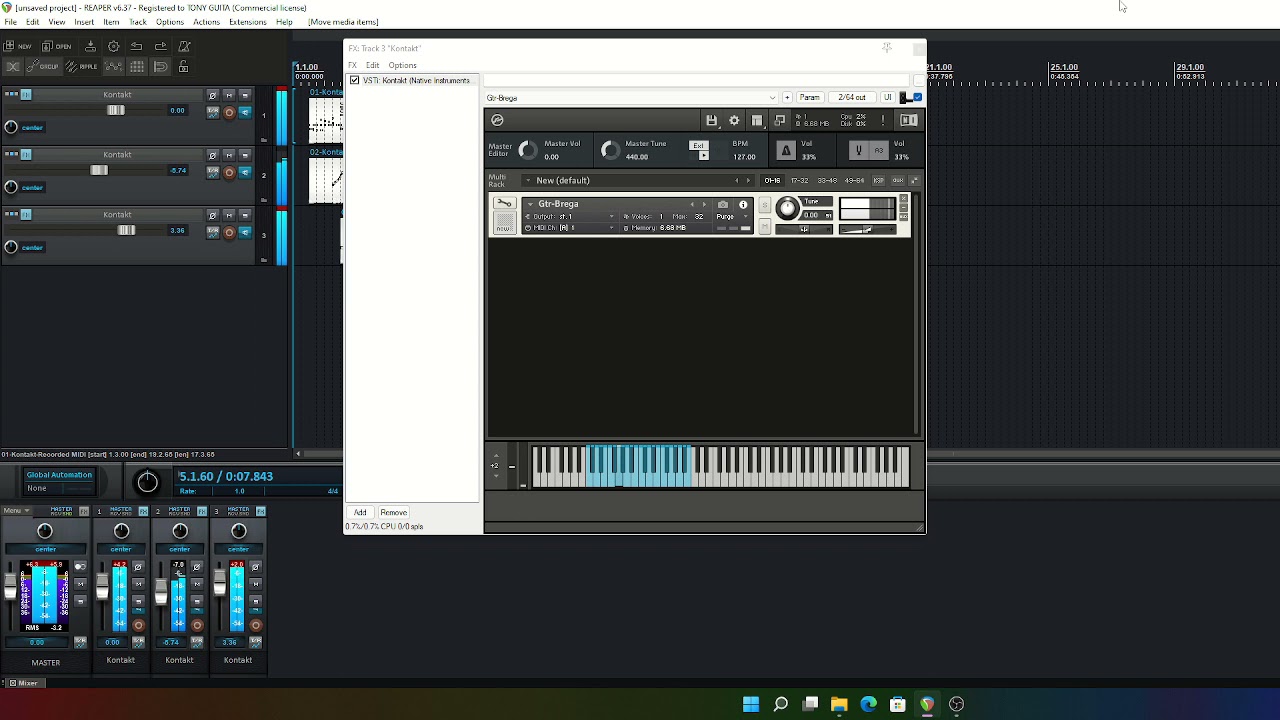This screenshot has height=720, width=1280.
Task: Open Track menu
Action: [x=138, y=22]
